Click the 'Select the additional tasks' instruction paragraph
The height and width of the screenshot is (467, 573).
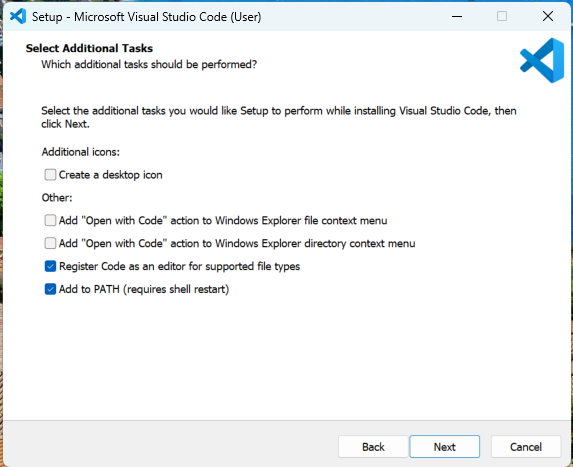pos(279,117)
